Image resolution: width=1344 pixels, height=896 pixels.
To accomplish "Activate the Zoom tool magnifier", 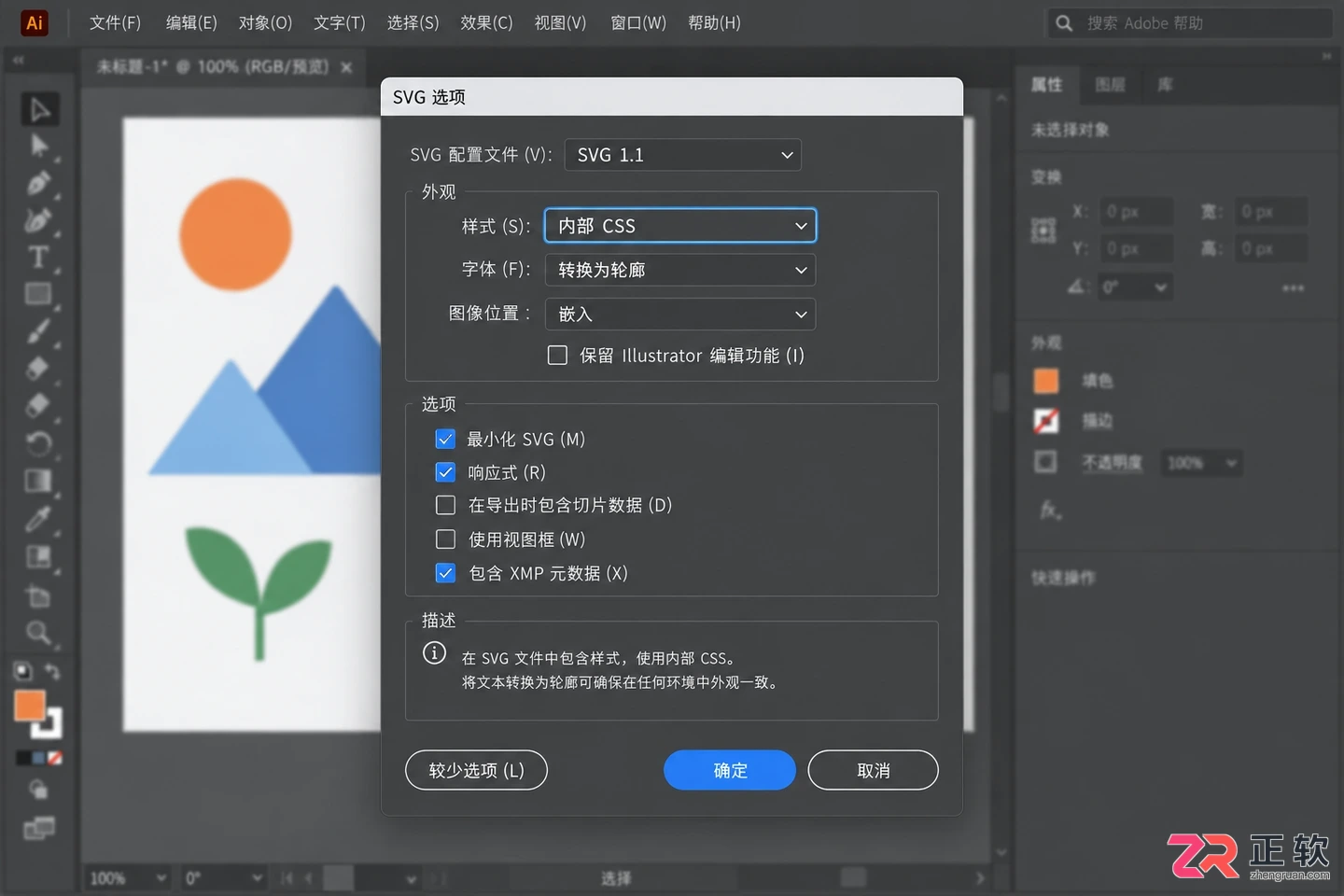I will tap(39, 633).
